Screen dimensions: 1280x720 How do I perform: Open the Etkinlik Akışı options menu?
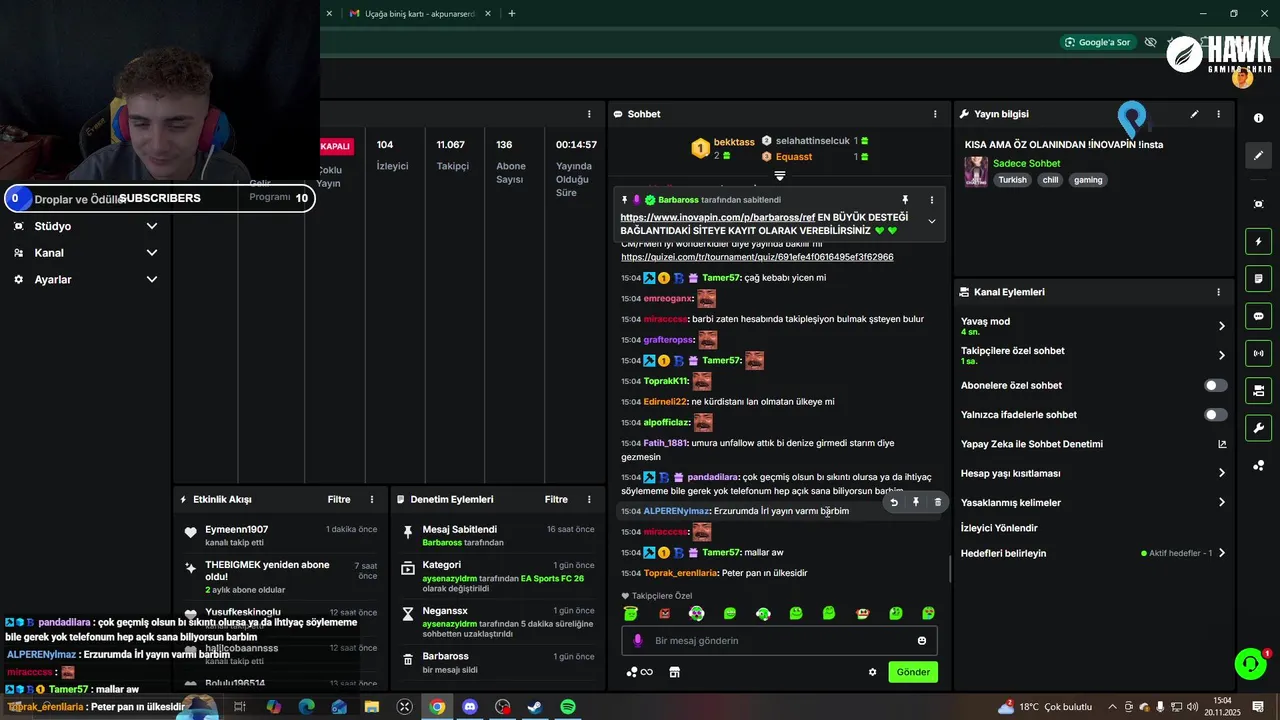pyautogui.click(x=372, y=499)
